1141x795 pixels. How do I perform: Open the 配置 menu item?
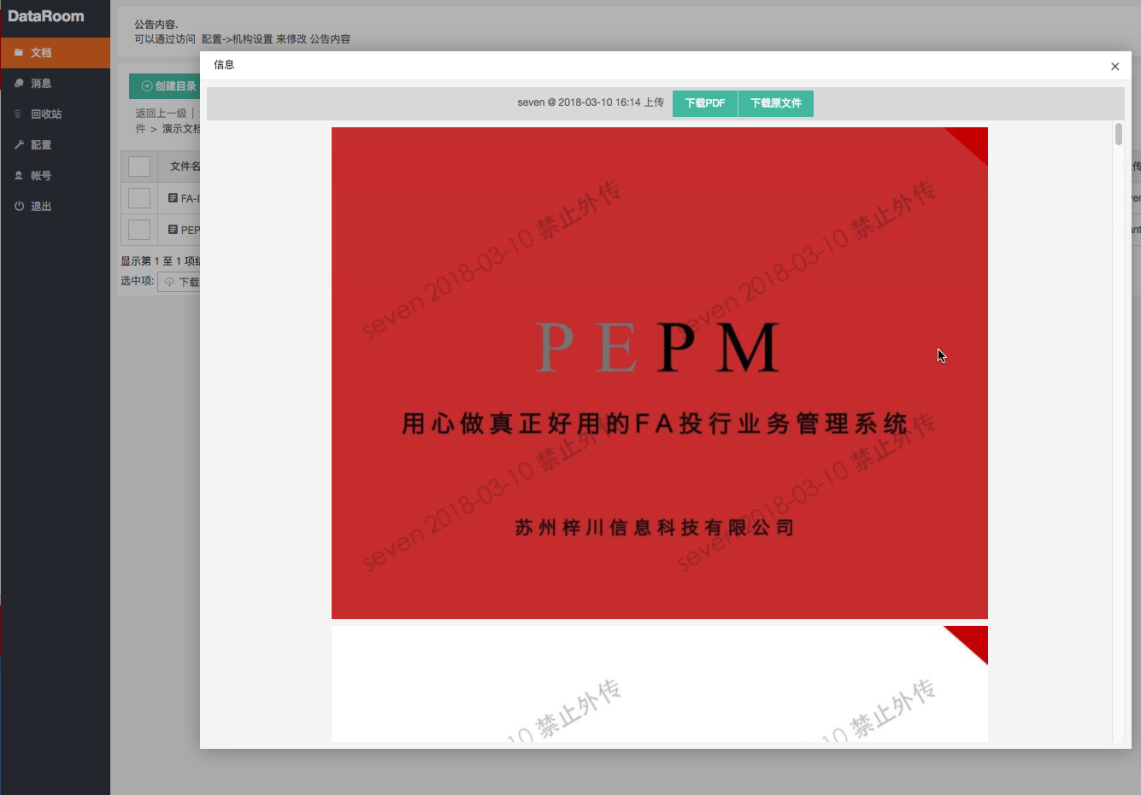click(55, 145)
